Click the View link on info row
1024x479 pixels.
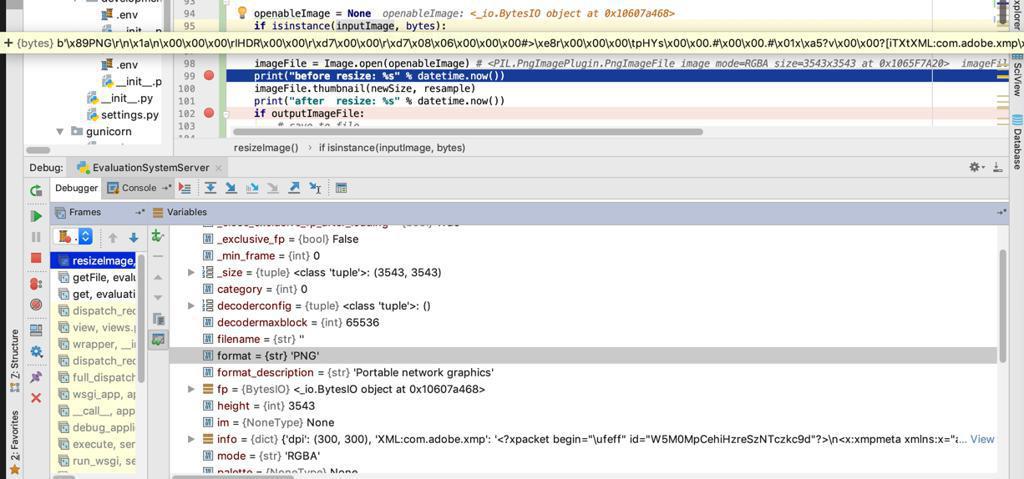982,439
